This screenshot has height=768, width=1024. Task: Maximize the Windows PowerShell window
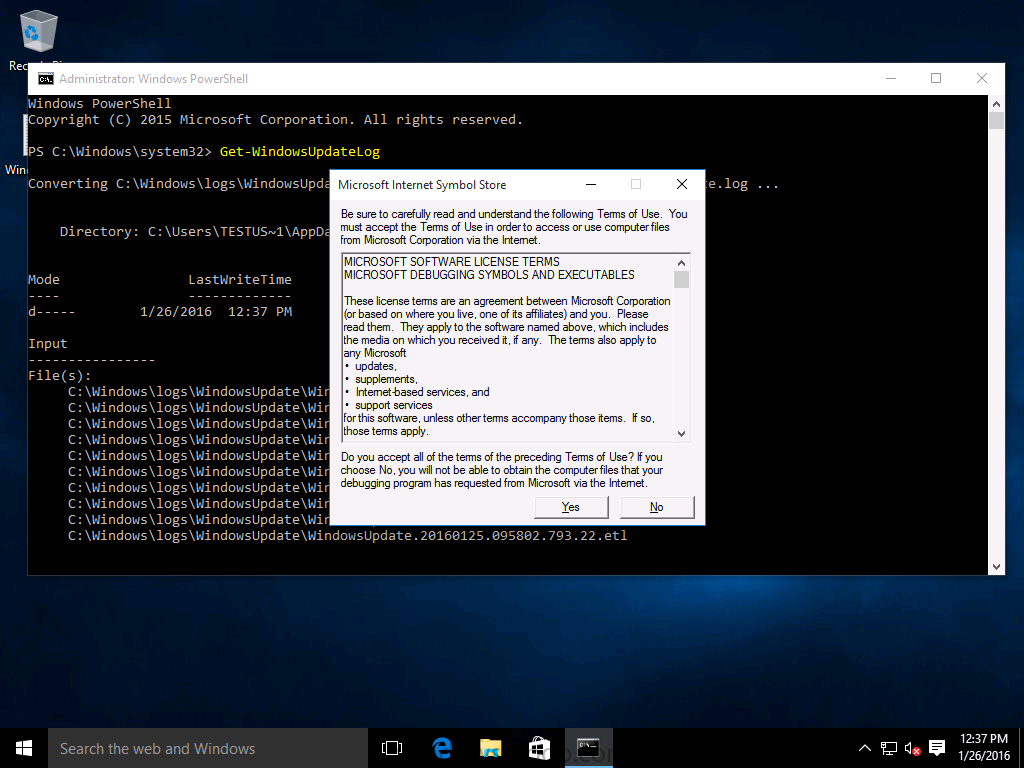(x=936, y=78)
